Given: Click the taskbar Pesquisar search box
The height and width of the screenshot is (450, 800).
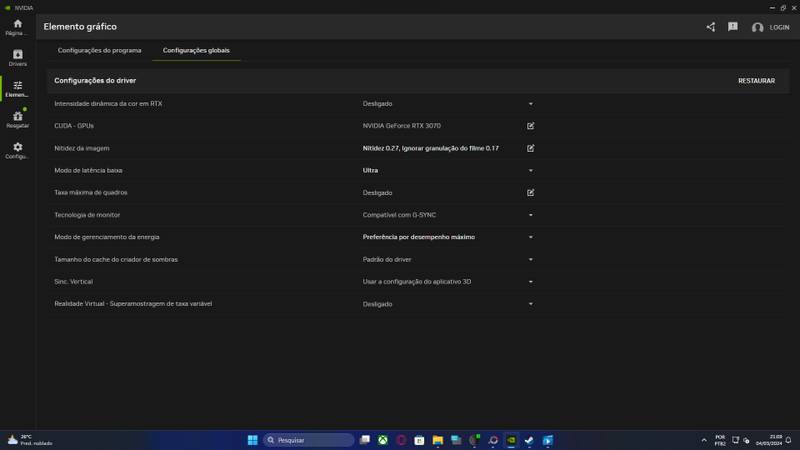Looking at the screenshot, I should (309, 440).
